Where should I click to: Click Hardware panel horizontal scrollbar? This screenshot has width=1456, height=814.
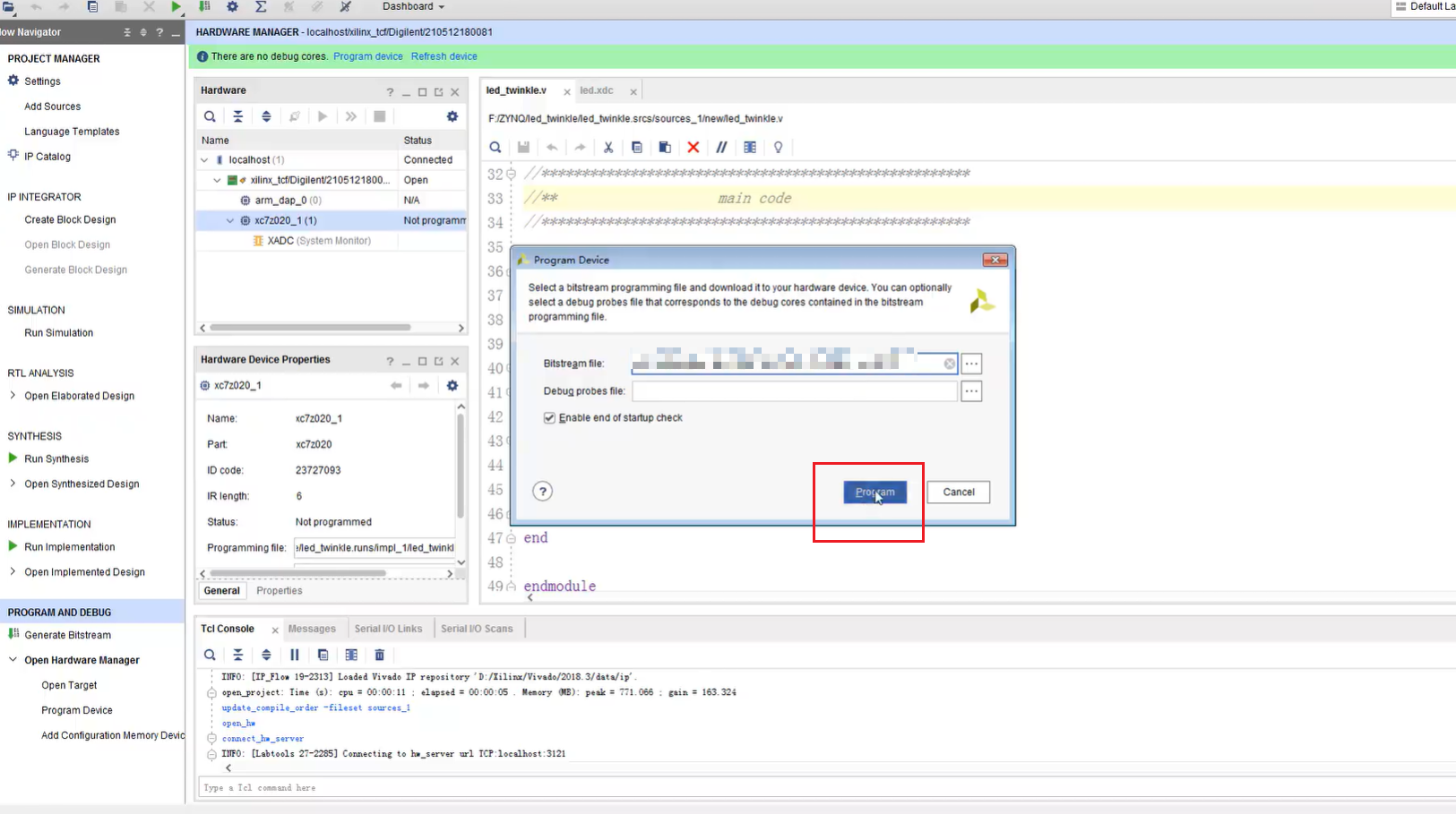coord(310,328)
